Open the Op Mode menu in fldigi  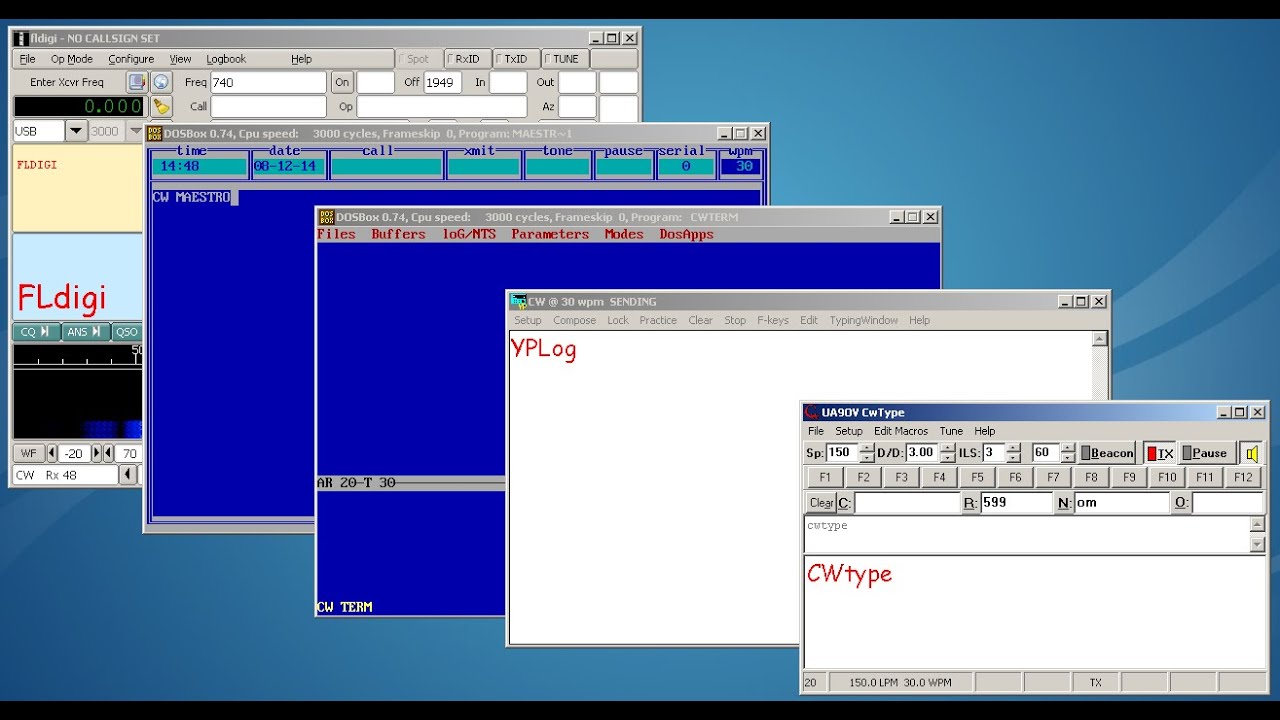tap(72, 59)
